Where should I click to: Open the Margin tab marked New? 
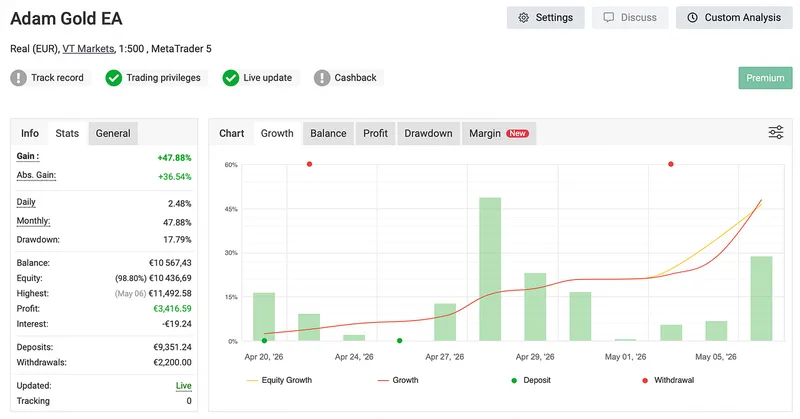499,133
